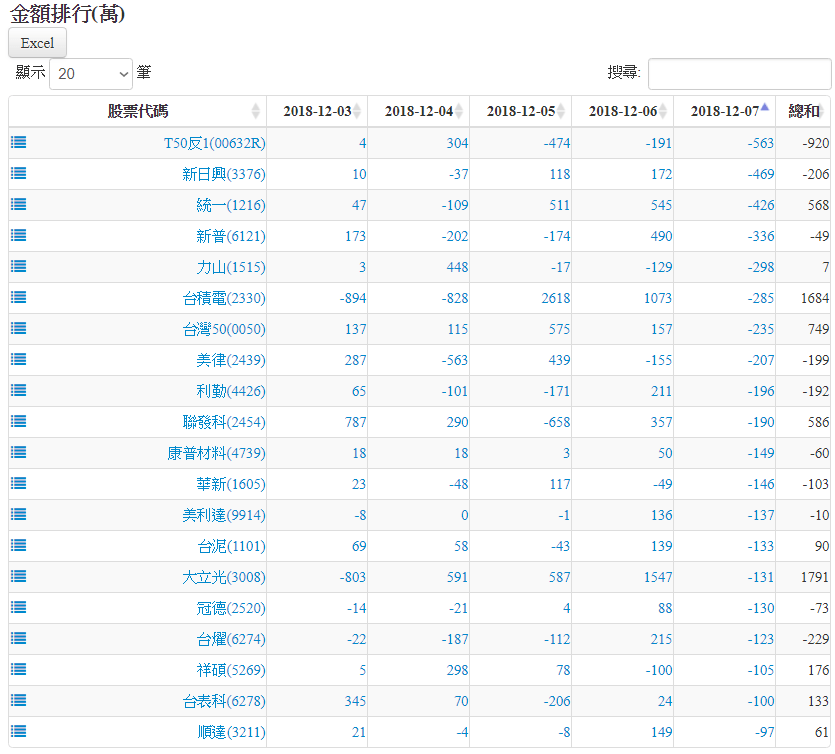
Task: Click the 搜尋 search input field
Action: point(739,74)
